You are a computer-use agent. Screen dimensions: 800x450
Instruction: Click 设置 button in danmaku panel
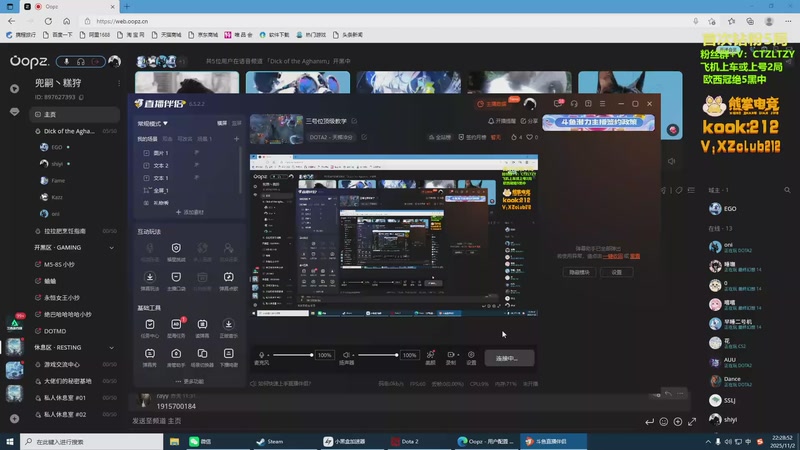click(616, 272)
